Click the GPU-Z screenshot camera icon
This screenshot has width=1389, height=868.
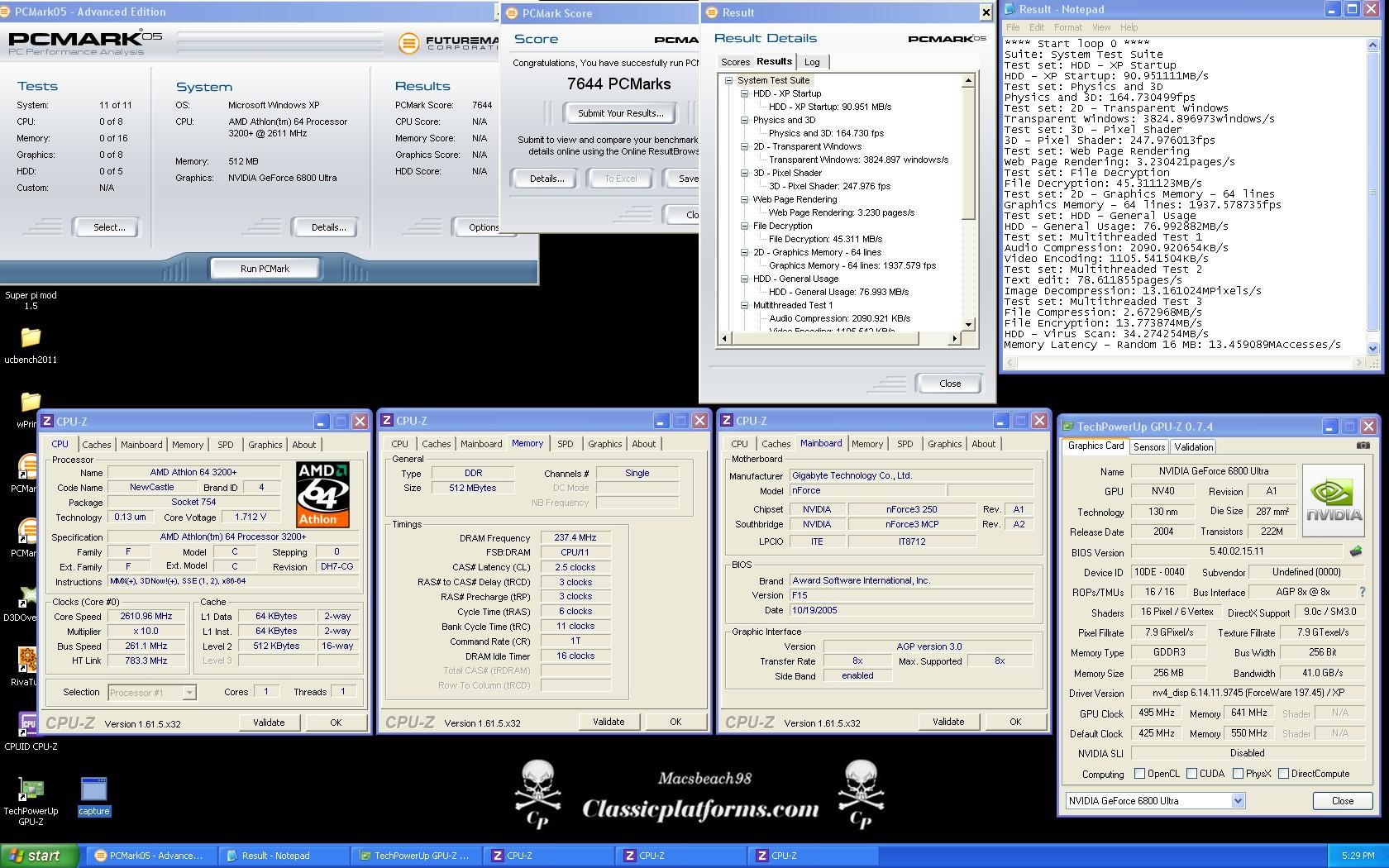coord(1363,446)
